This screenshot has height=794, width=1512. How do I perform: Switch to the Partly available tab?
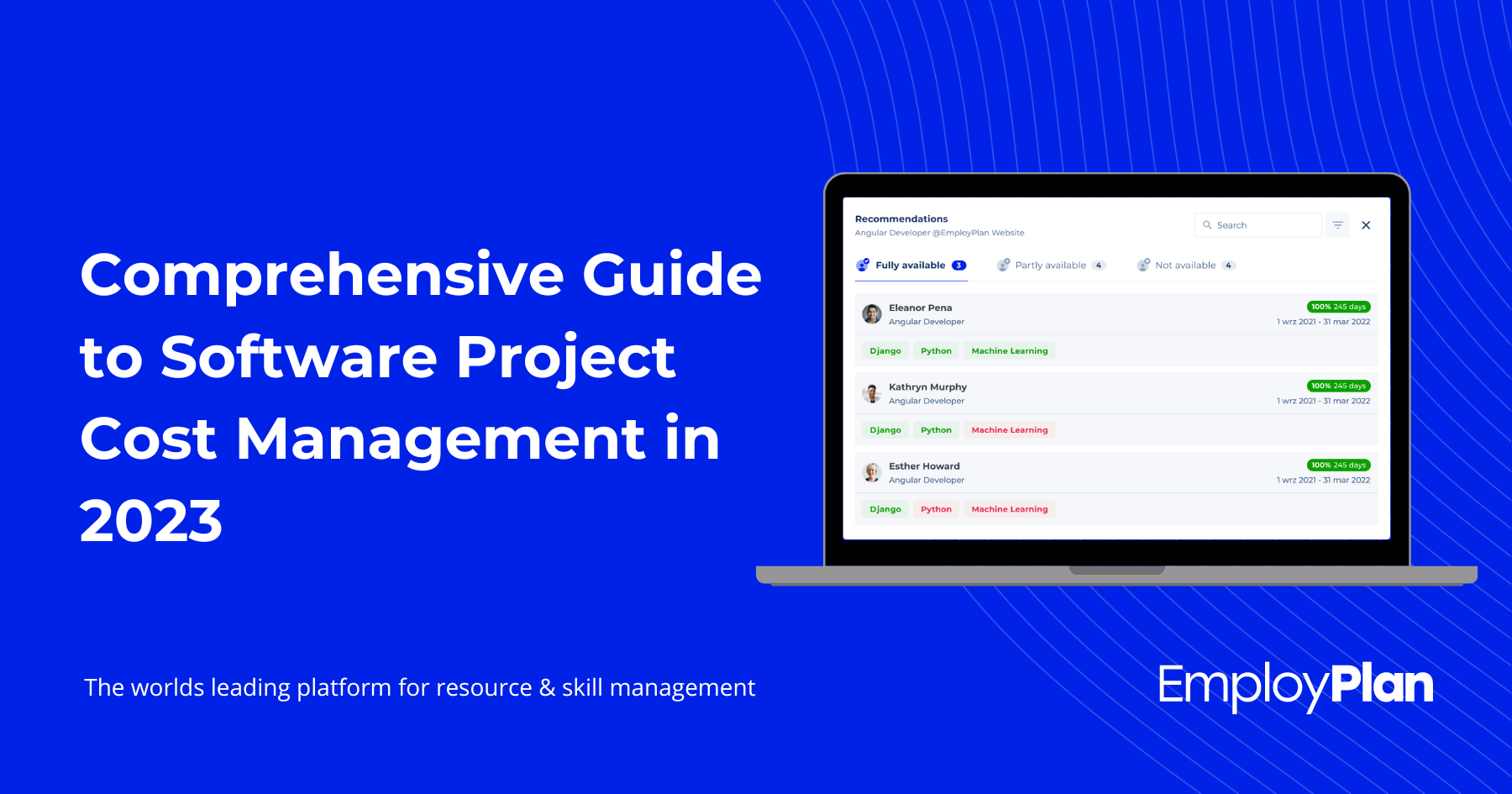tap(1051, 266)
